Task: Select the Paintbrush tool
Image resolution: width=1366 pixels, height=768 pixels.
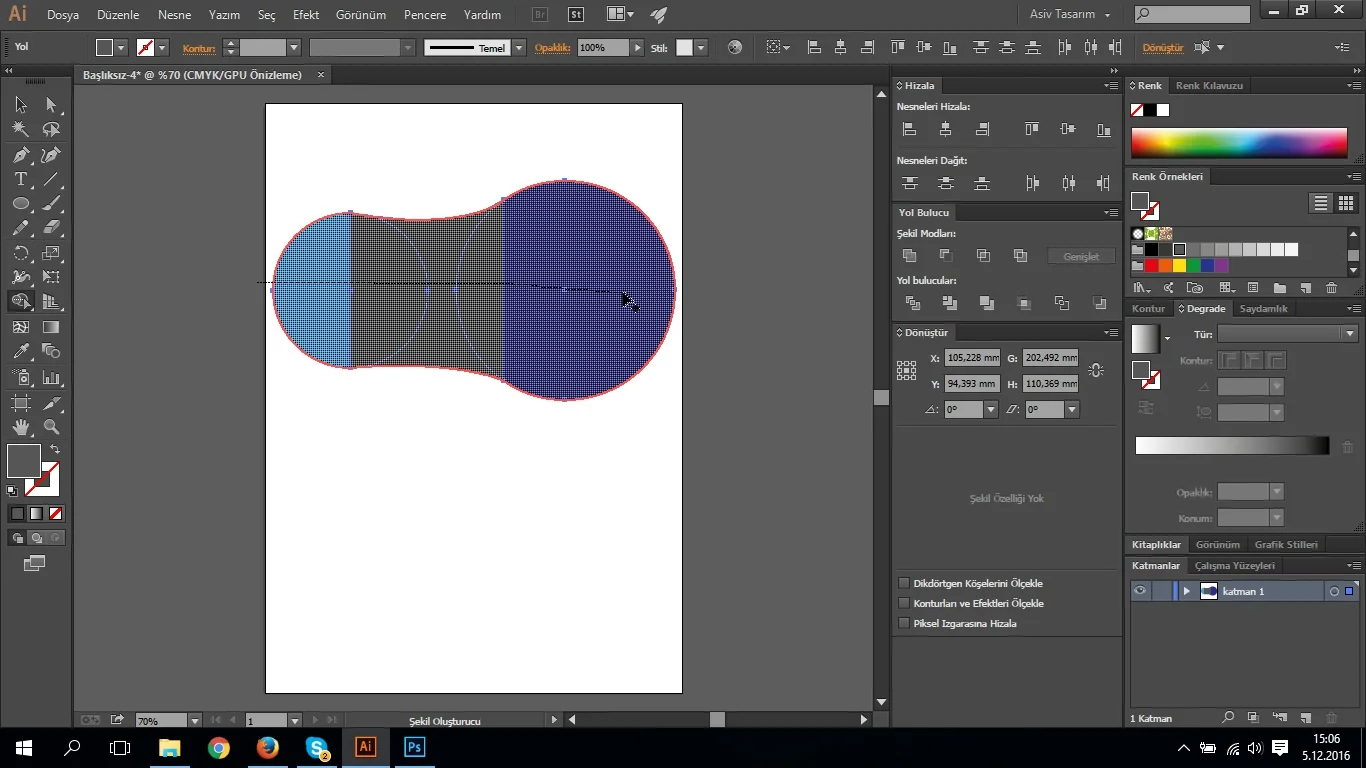Action: [51, 203]
